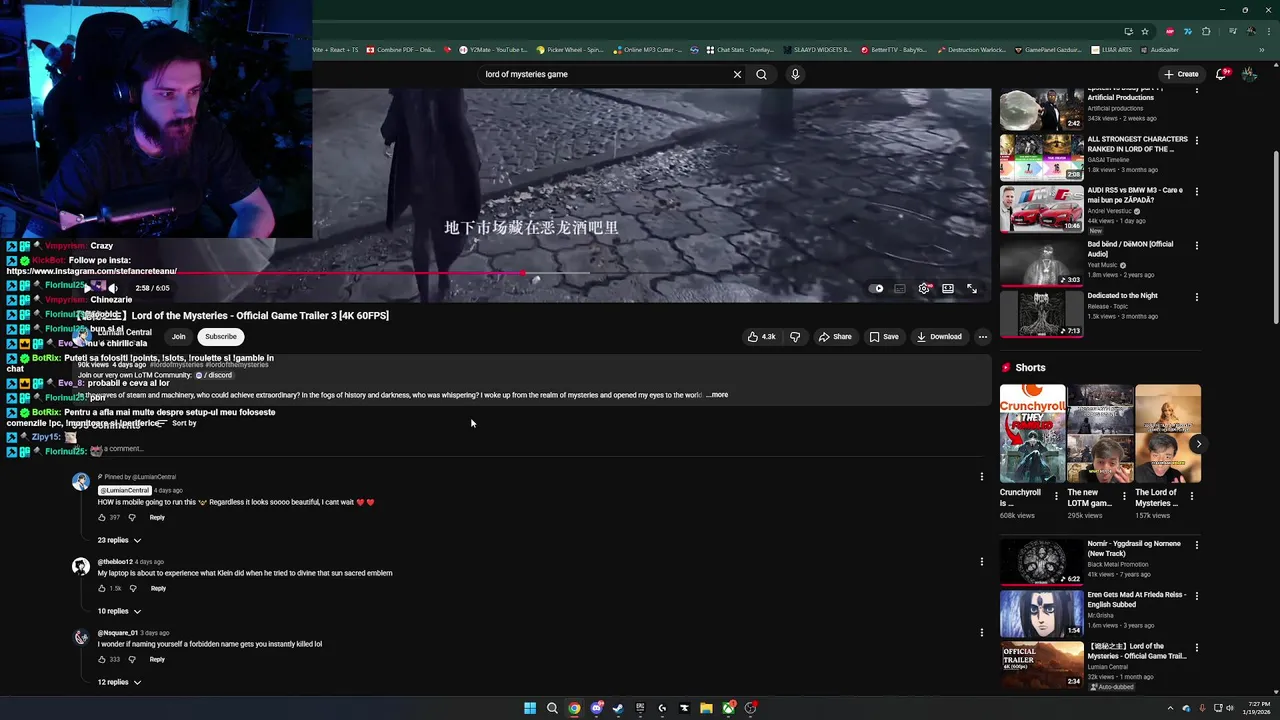The height and width of the screenshot is (720, 1280).
Task: Bookmark this page with the star icon
Action: (x=1145, y=31)
